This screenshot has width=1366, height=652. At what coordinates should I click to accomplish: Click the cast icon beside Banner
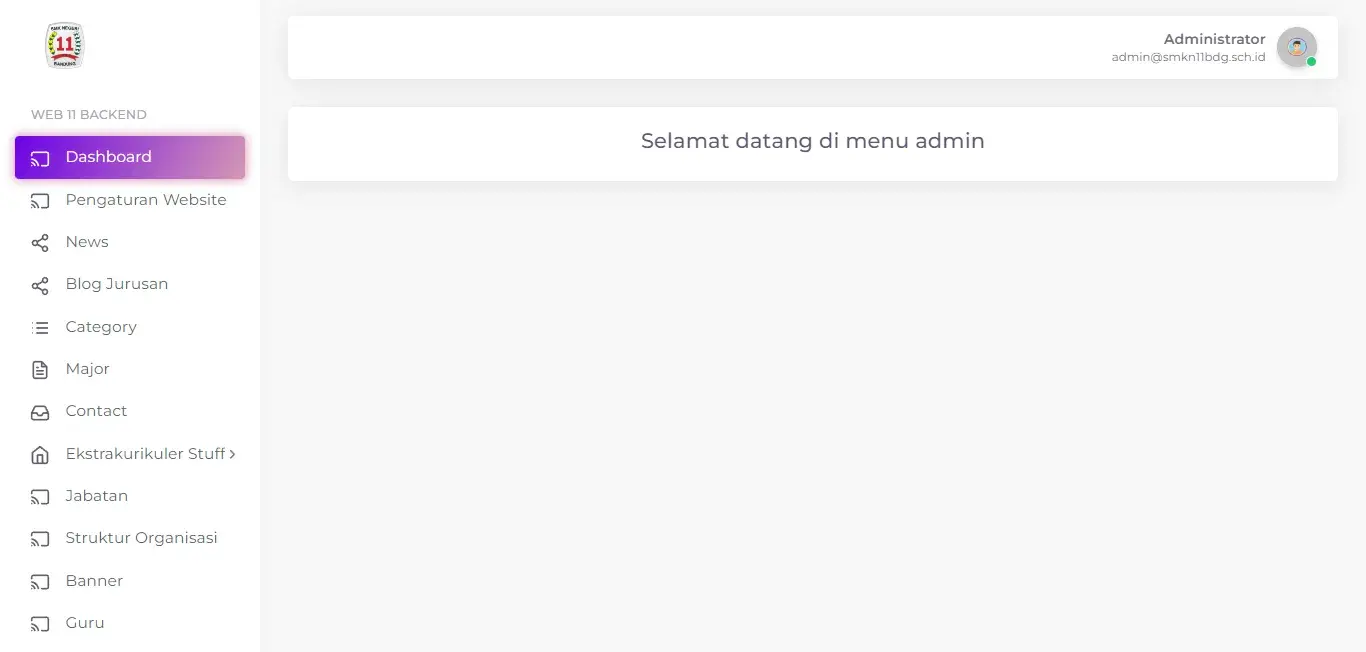(x=40, y=582)
